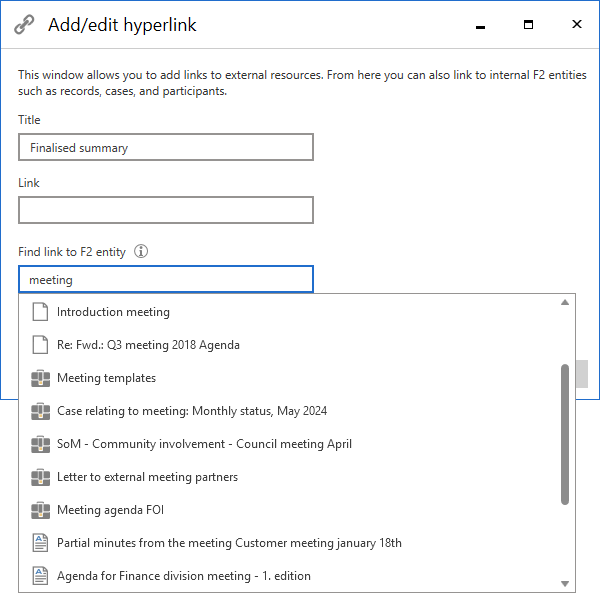Click the case icon of Monthly status, May 2024

[x=41, y=411]
